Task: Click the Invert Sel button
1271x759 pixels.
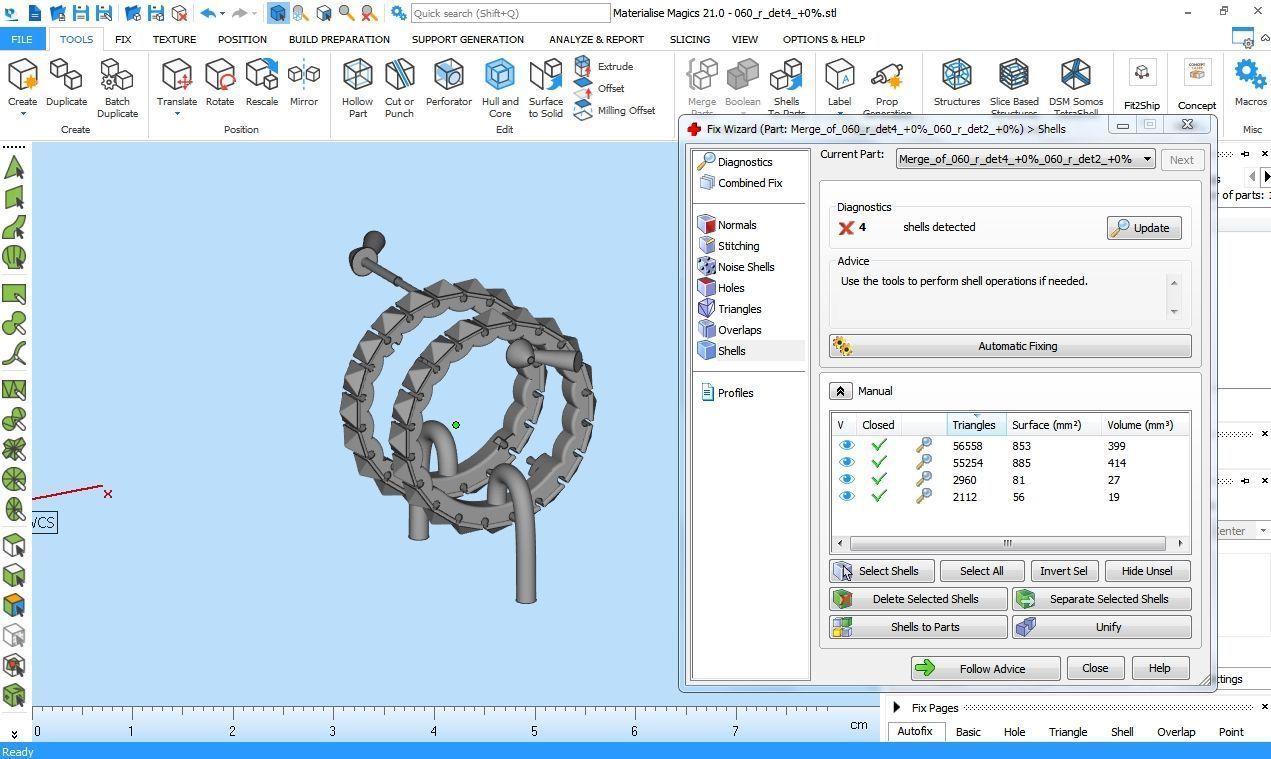Action: [1064, 571]
